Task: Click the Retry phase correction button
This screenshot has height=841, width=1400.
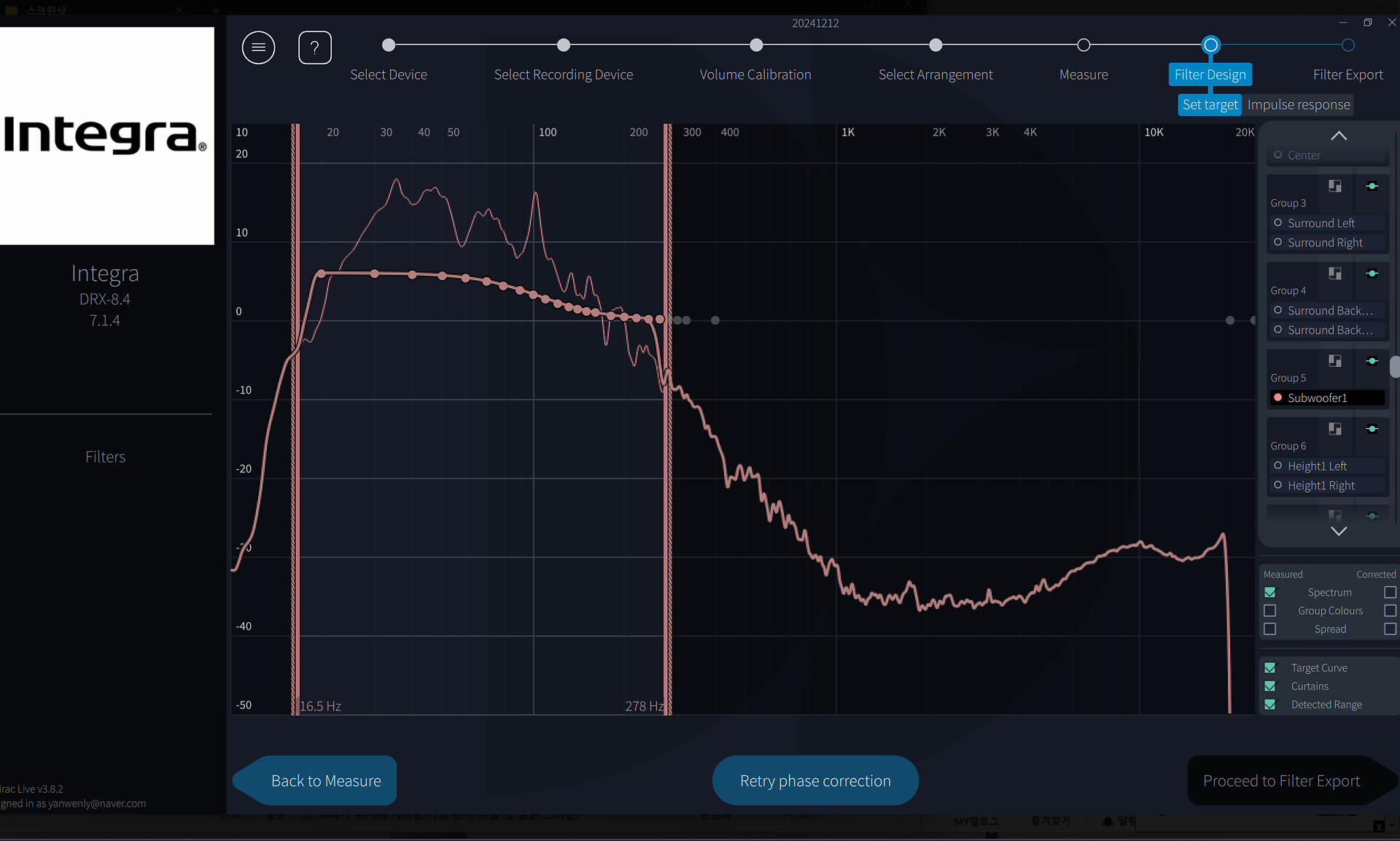Action: point(815,780)
